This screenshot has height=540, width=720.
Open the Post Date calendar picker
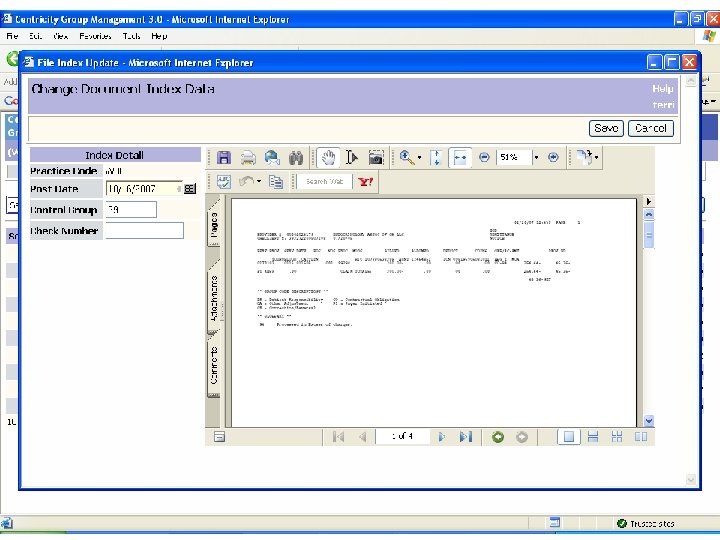190,189
